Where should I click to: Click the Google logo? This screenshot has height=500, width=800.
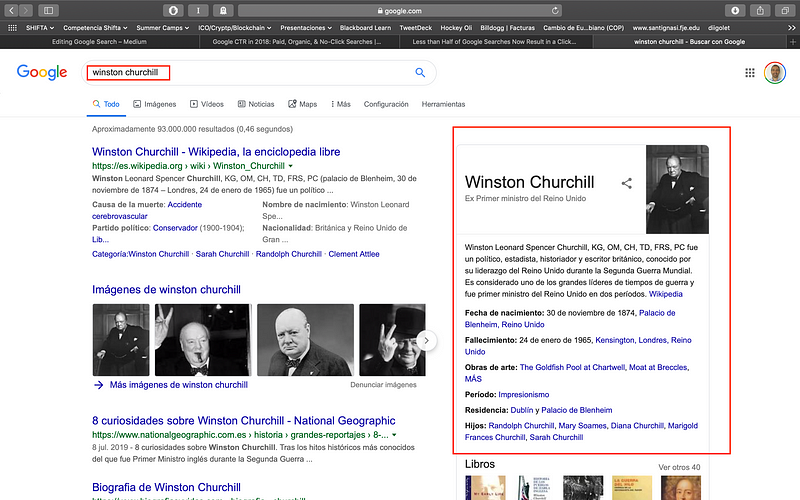[42, 72]
